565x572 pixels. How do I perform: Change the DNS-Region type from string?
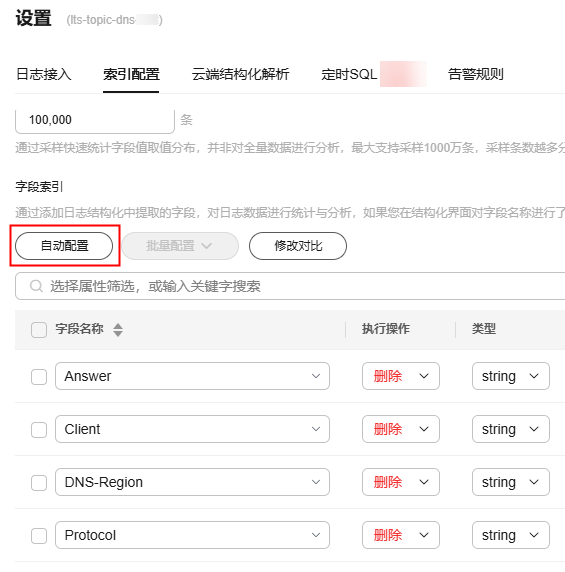[x=511, y=482]
